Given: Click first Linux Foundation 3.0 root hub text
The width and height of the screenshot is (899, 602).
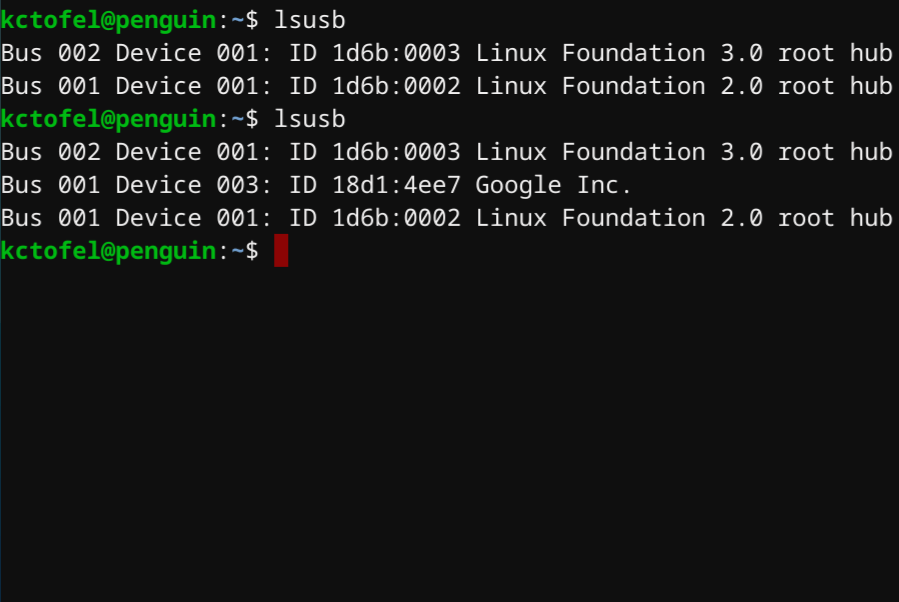Looking at the screenshot, I should coord(684,53).
